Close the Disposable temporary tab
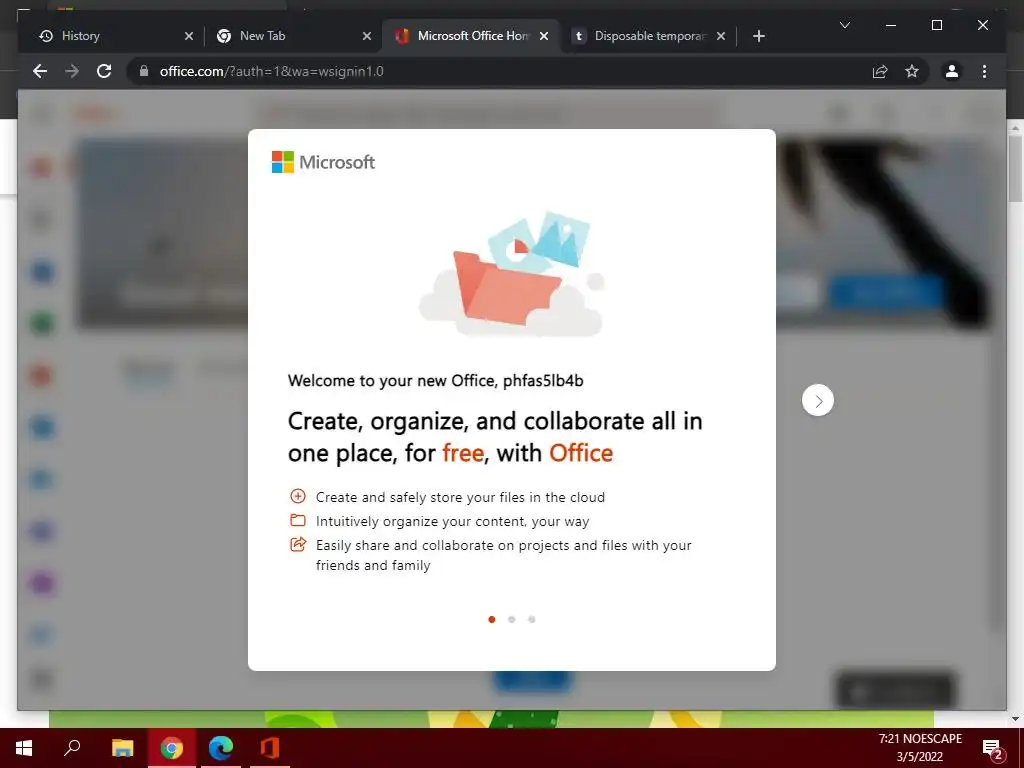This screenshot has width=1024, height=768. [x=720, y=36]
